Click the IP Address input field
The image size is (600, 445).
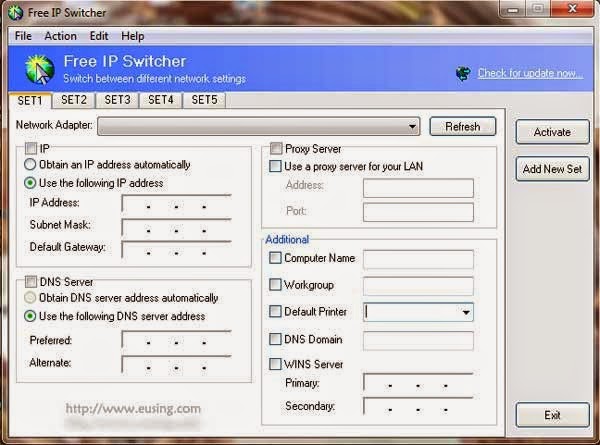pyautogui.click(x=176, y=203)
